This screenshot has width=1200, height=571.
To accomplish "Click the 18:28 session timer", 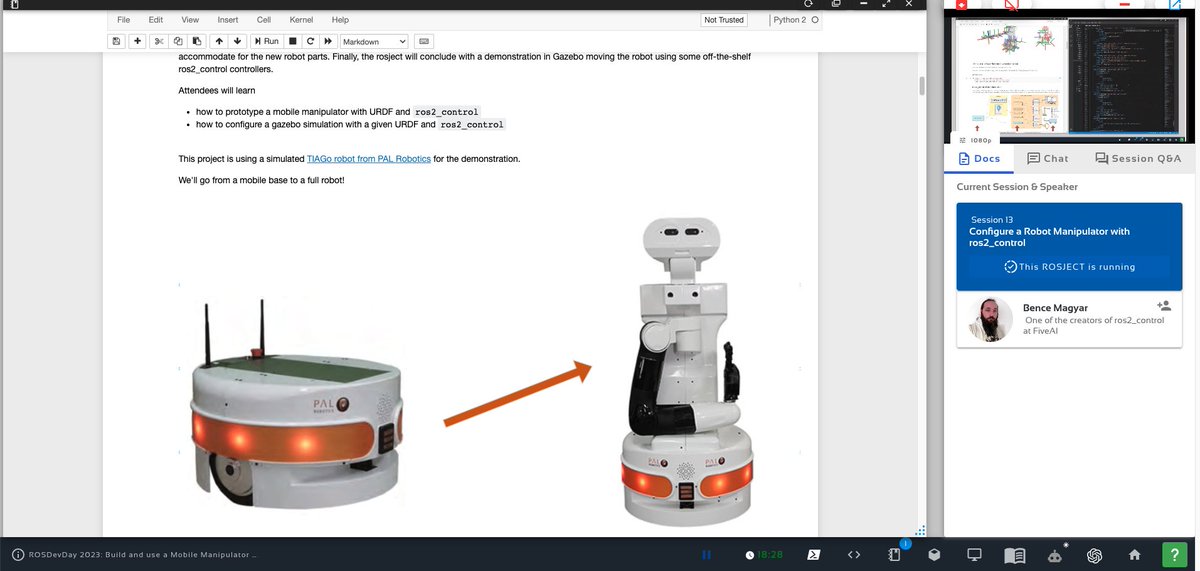I will (x=765, y=555).
